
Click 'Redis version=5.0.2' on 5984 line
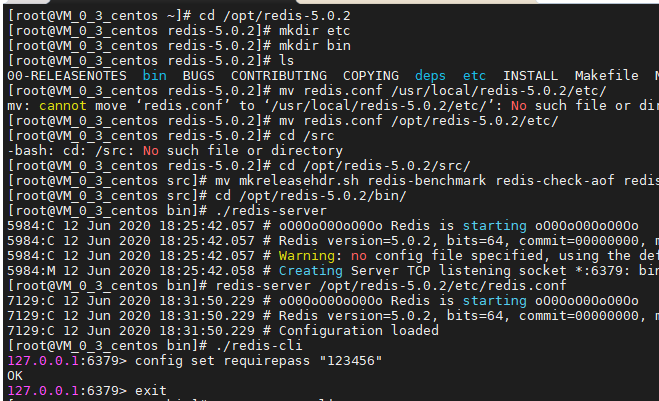(x=358, y=241)
